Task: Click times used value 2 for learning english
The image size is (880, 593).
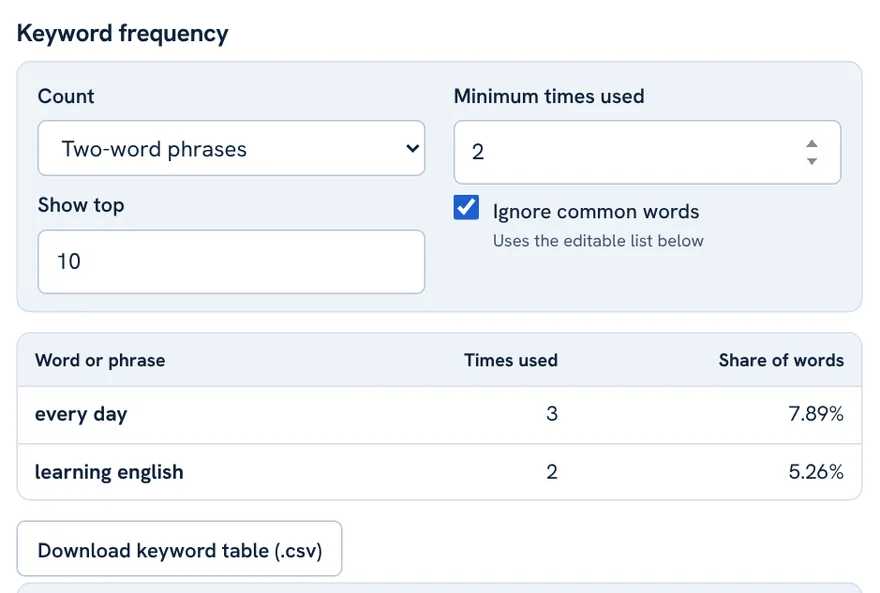Action: [x=552, y=472]
